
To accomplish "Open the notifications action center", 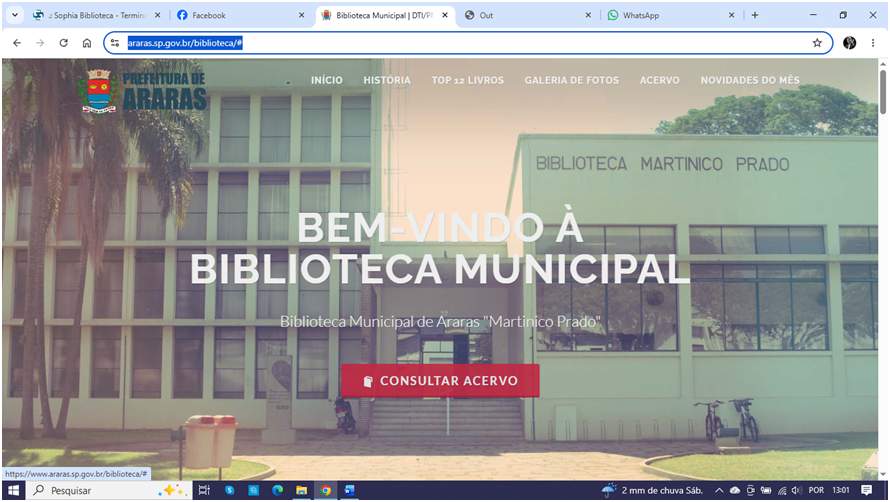I will click(x=866, y=490).
